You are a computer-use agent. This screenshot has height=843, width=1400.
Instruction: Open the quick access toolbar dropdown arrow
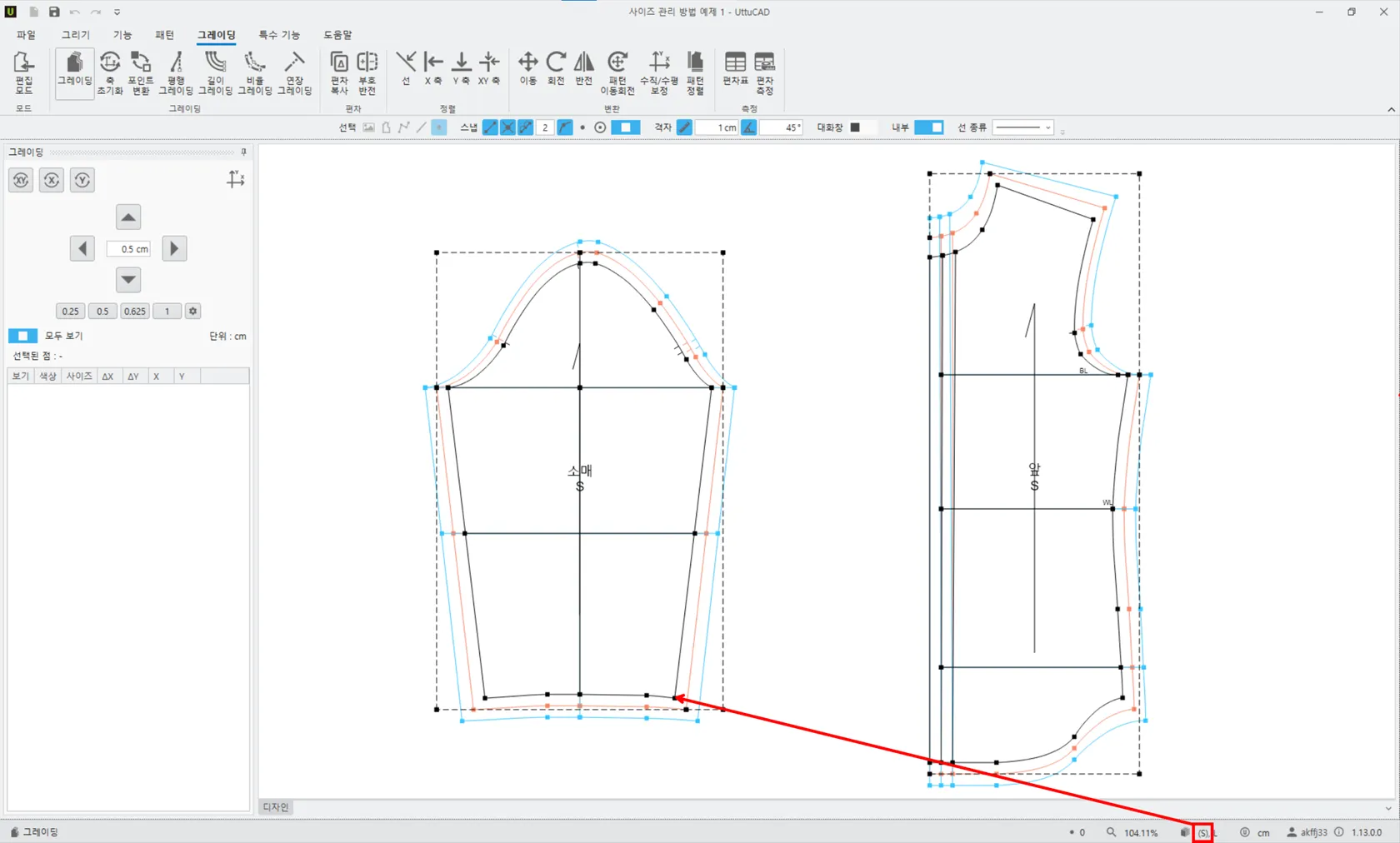[117, 12]
